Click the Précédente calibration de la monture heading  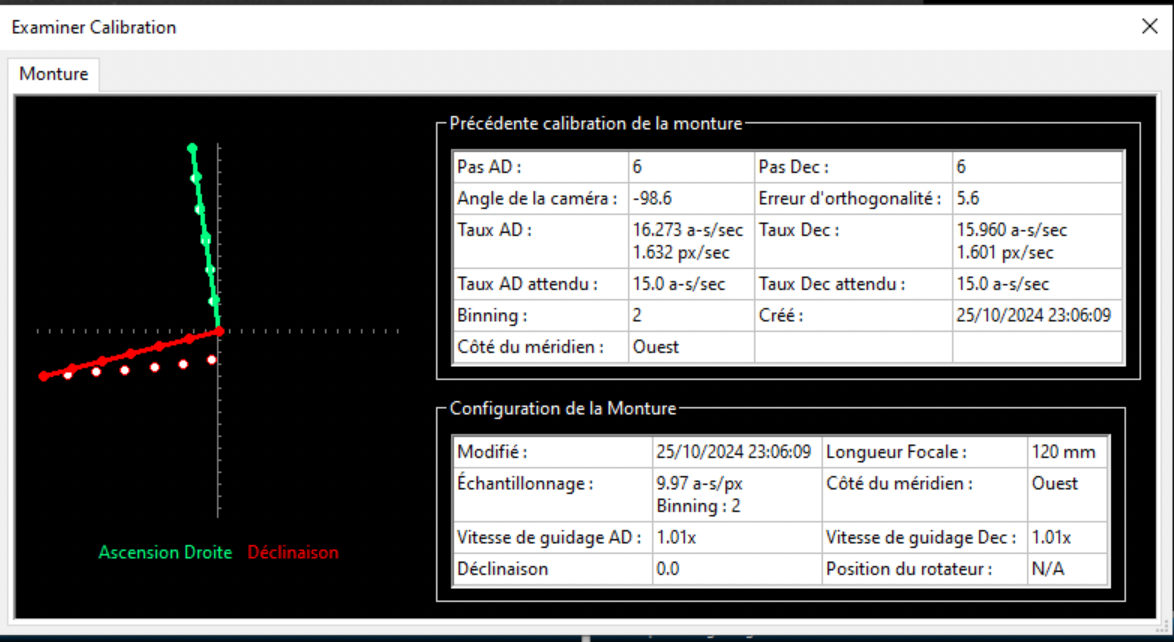click(x=596, y=124)
